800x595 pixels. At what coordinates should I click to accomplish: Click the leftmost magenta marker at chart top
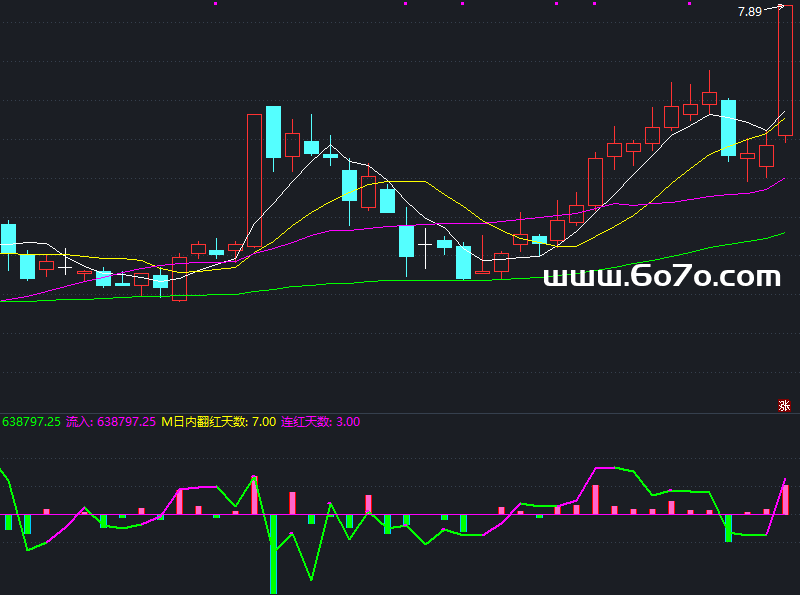click(x=215, y=4)
